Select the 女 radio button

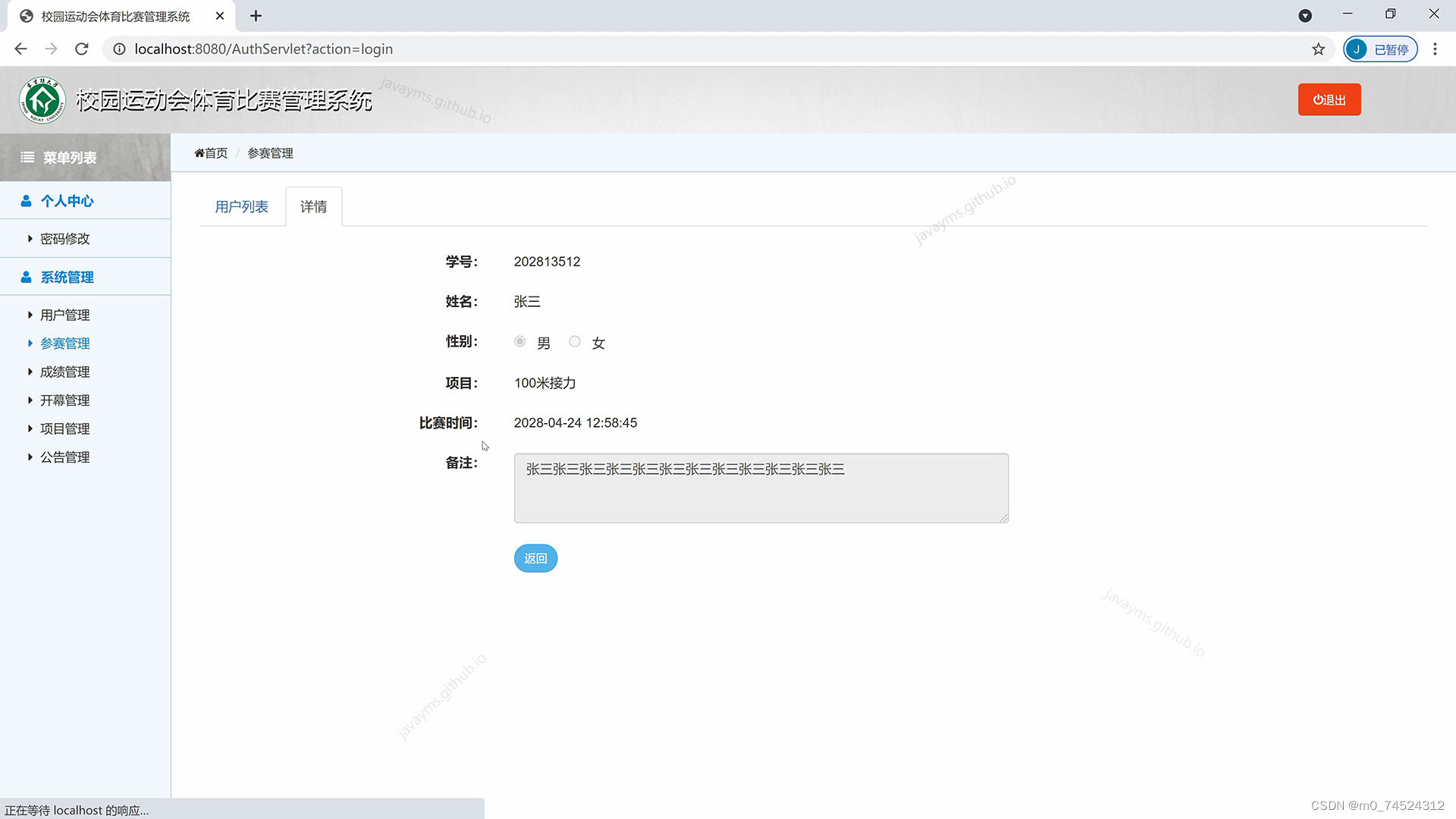tap(575, 342)
